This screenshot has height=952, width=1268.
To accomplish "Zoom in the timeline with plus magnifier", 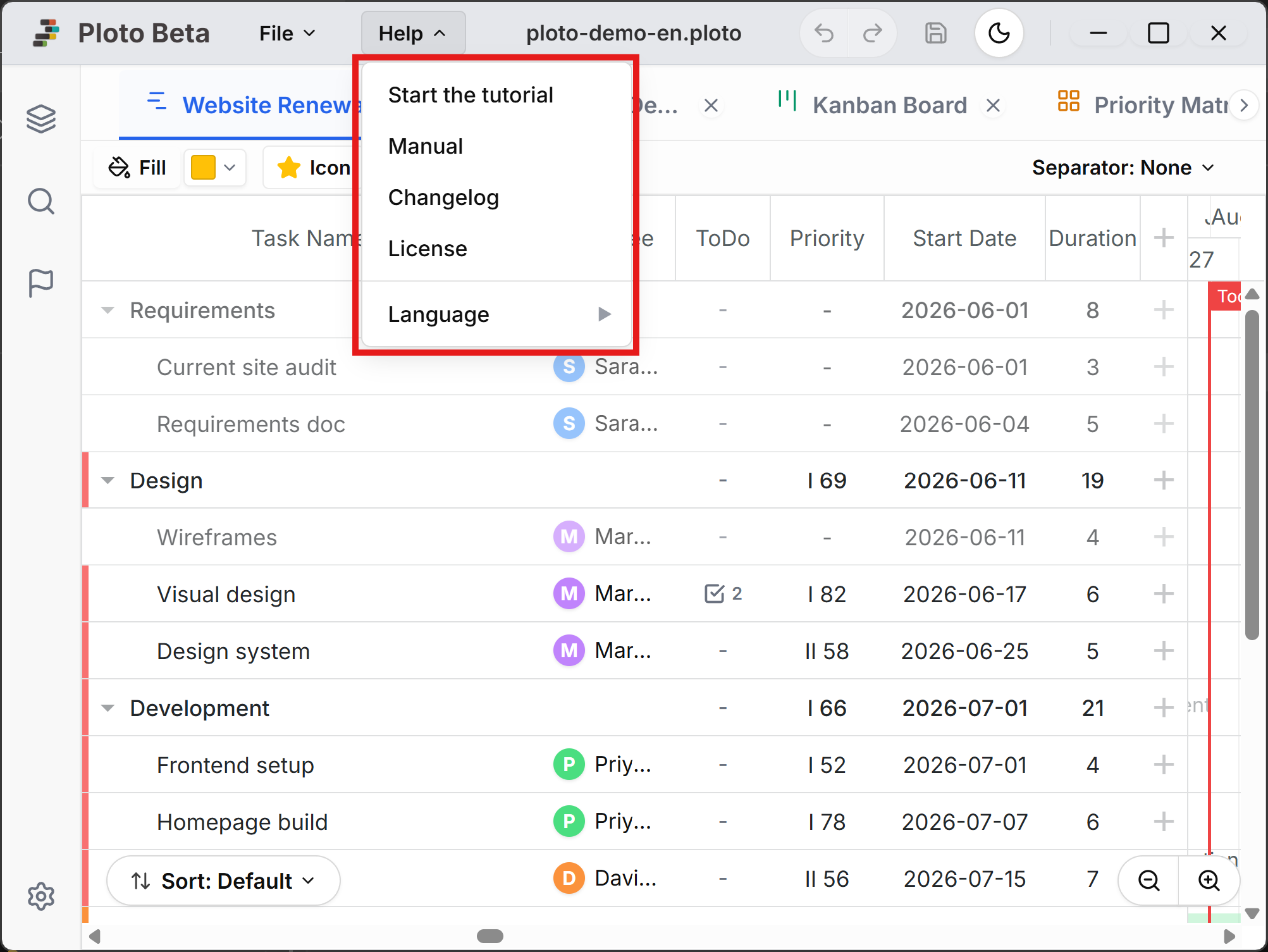I will (1209, 880).
